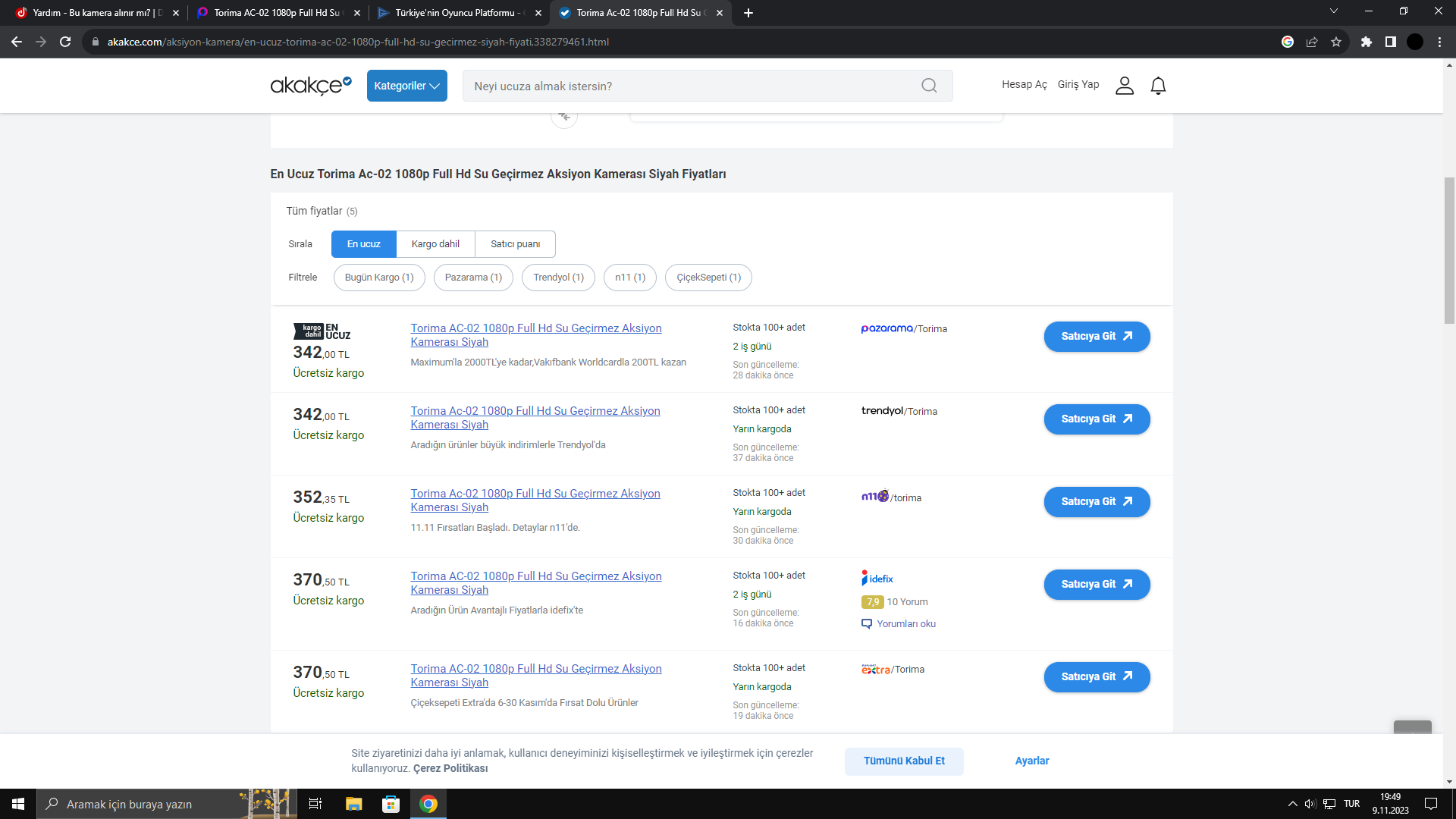This screenshot has width=1456, height=819.
Task: Open Yorumları oku link for idefix
Action: point(905,624)
